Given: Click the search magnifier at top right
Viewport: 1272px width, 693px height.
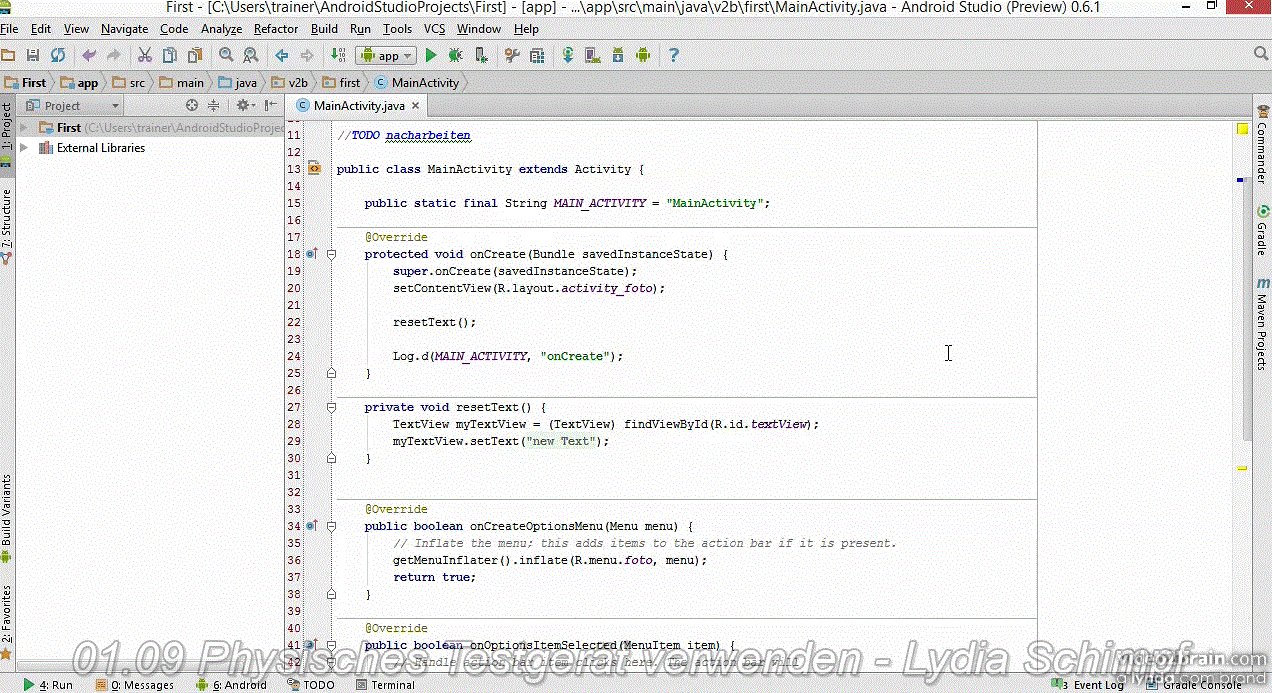Looking at the screenshot, I should point(1260,55).
